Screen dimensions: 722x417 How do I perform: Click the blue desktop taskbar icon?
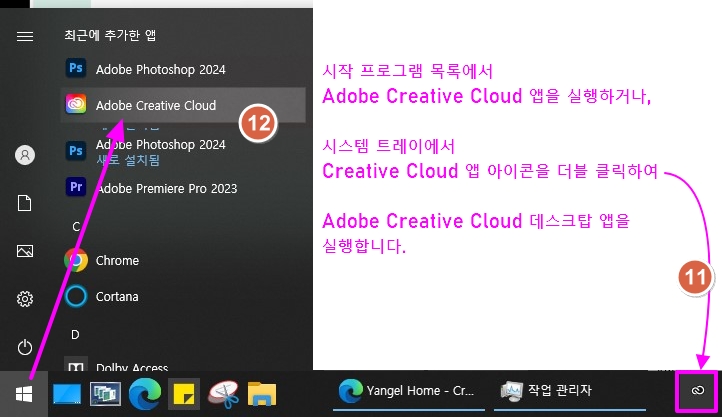click(67, 394)
